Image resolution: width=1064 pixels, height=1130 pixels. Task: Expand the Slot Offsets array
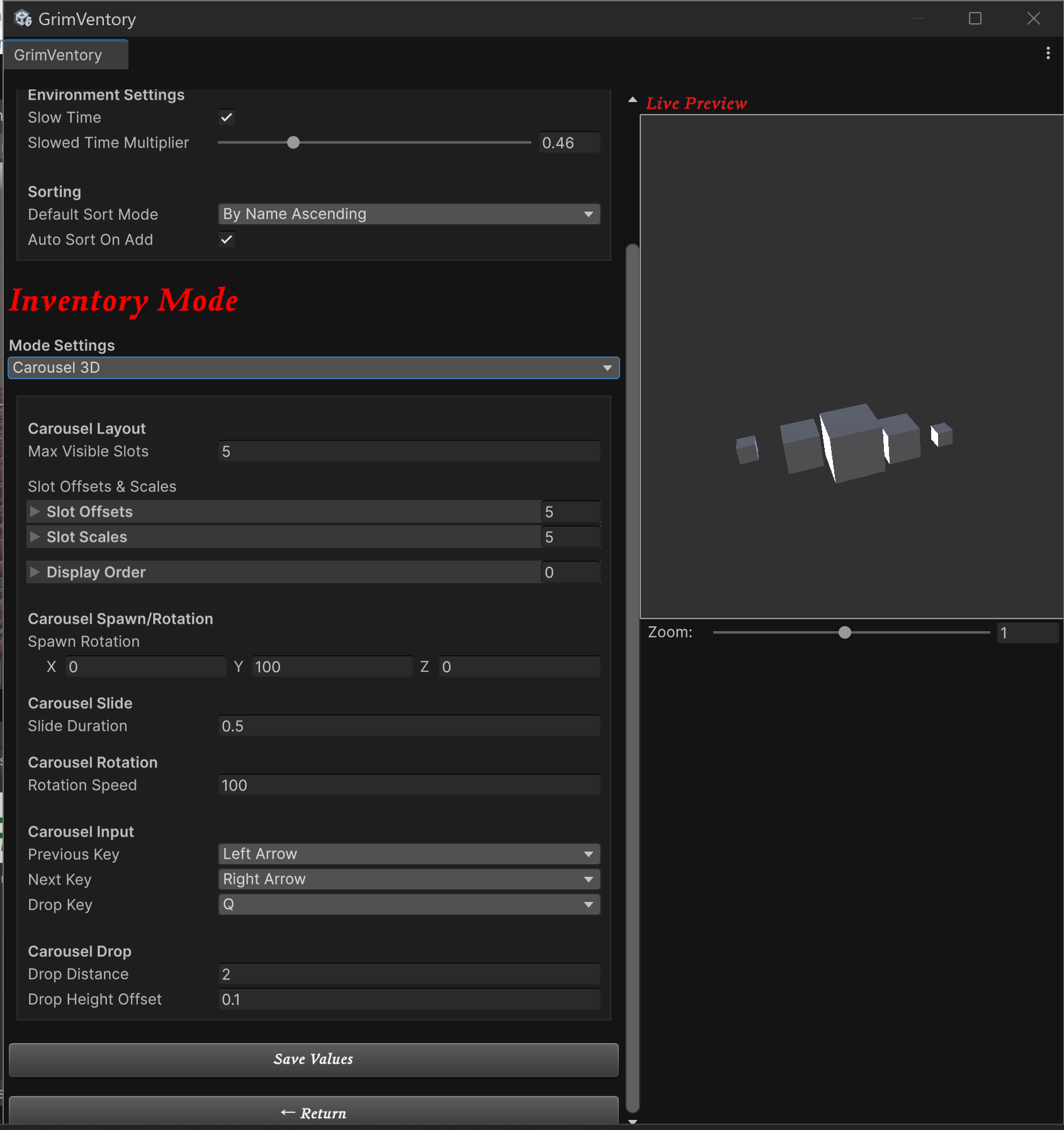click(x=35, y=511)
